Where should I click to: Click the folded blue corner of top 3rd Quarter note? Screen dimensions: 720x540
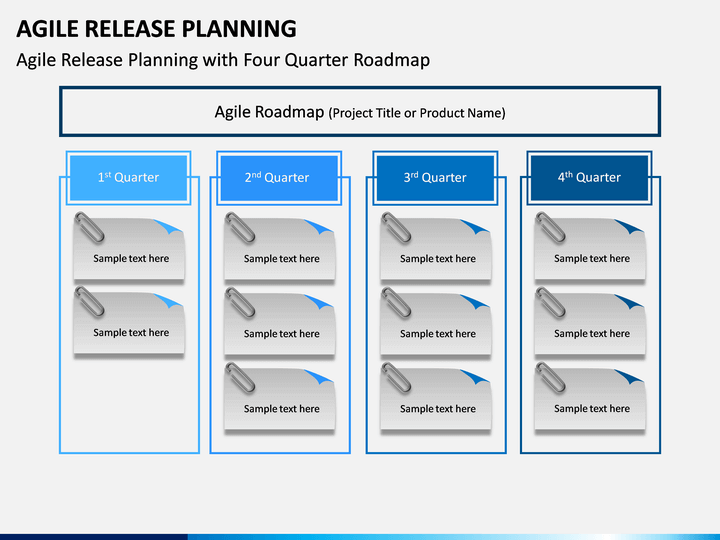click(476, 227)
